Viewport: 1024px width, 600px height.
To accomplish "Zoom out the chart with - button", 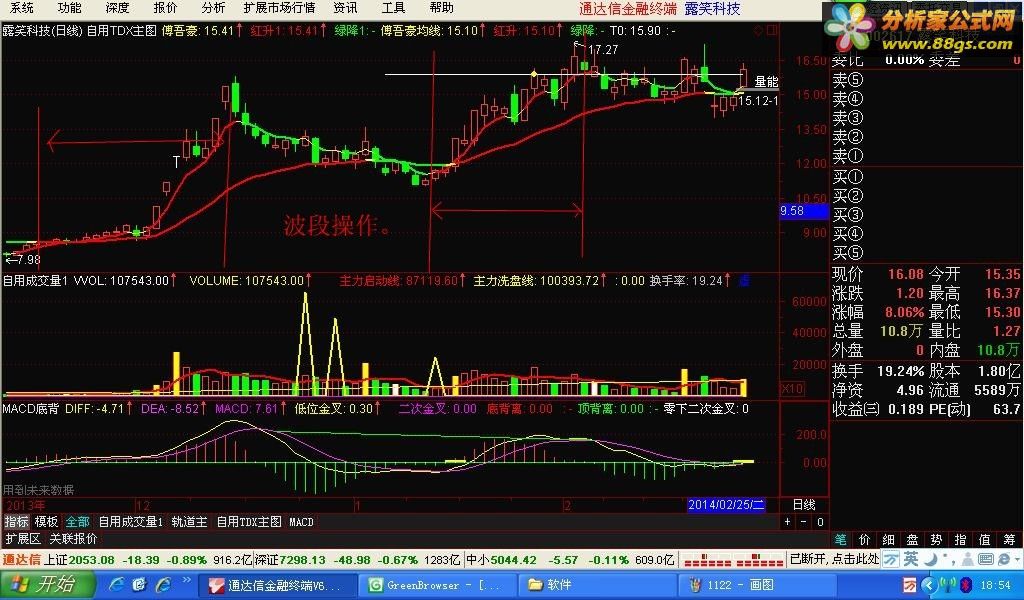I will (803, 522).
